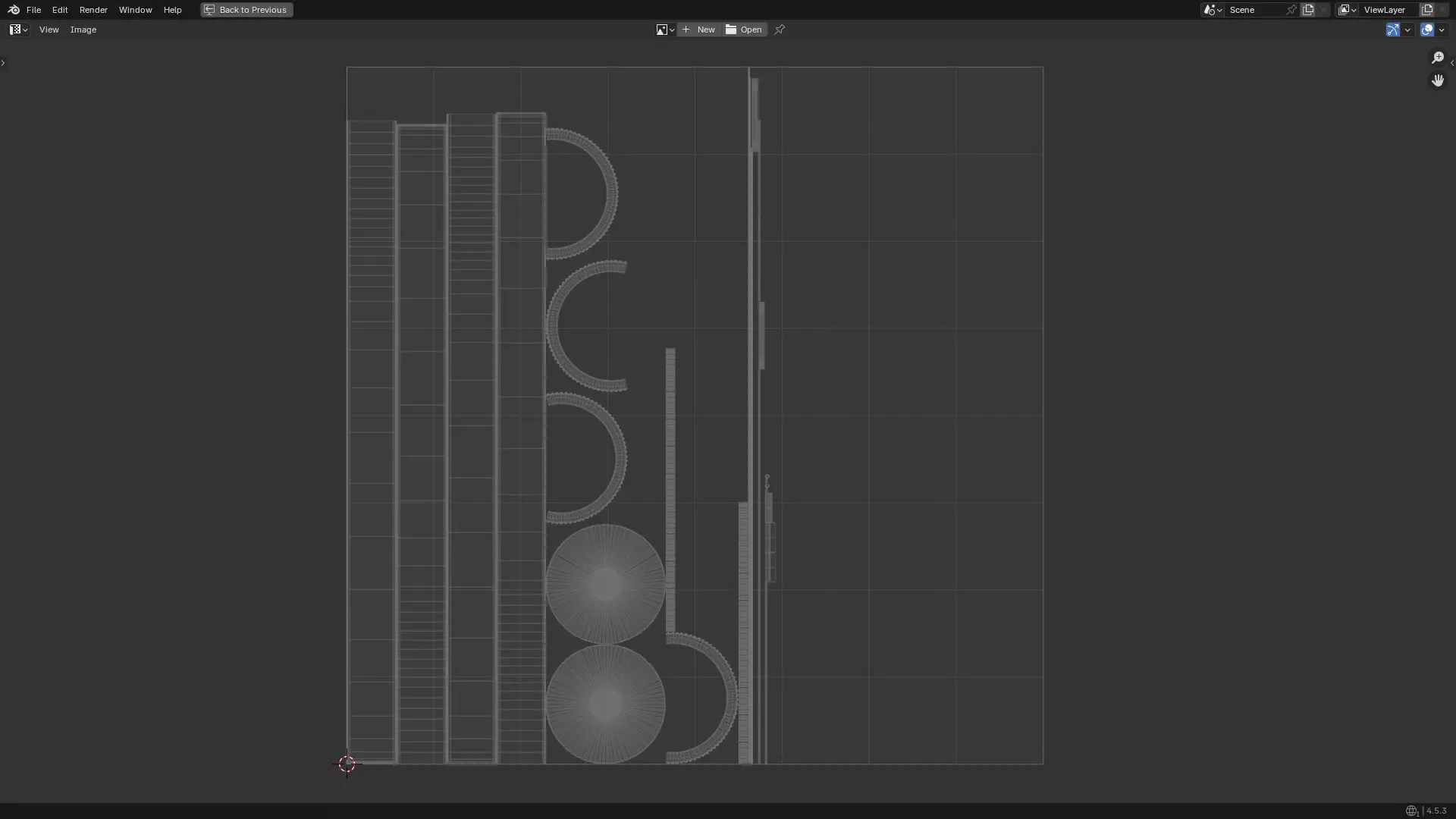Click the Blender logo icon
This screenshot has width=1456, height=819.
[x=14, y=10]
